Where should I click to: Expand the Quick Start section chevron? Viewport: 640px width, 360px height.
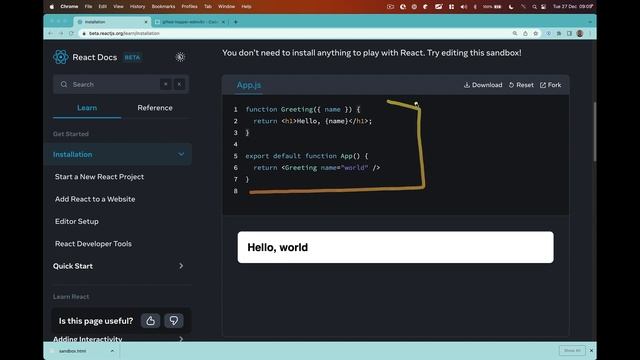(x=181, y=266)
